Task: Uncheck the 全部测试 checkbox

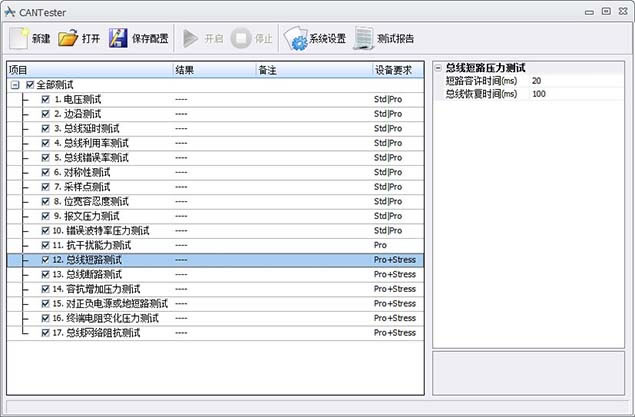Action: pyautogui.click(x=30, y=85)
